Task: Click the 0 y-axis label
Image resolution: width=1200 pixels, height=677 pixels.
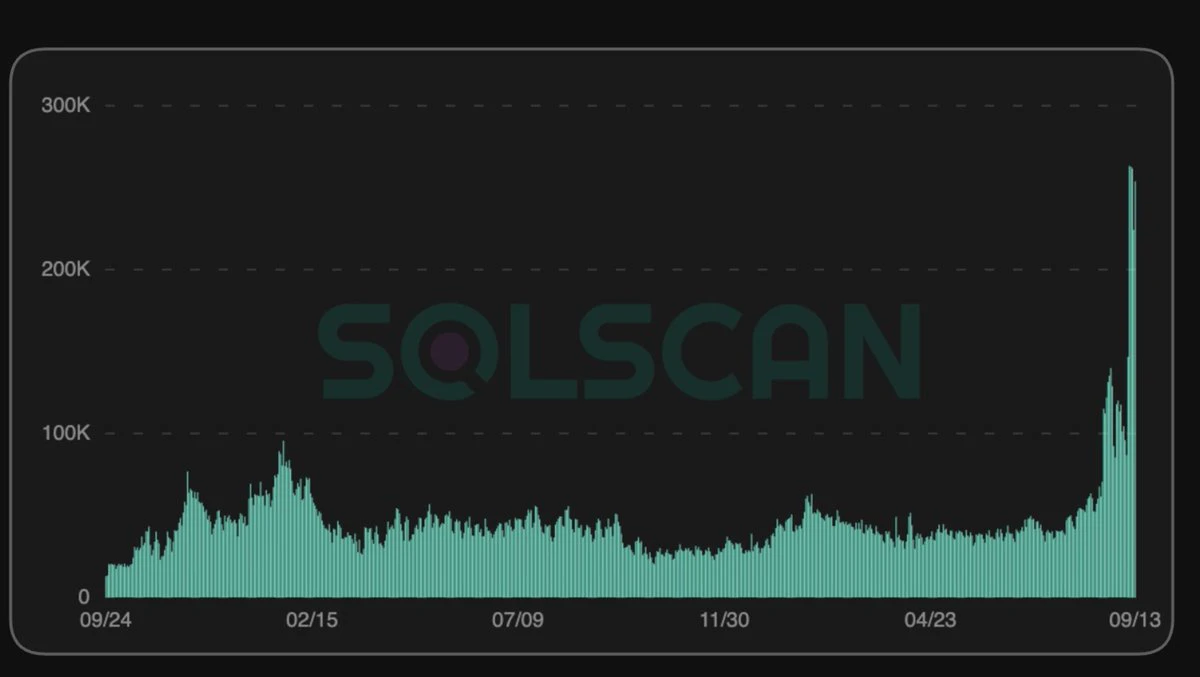Action: coord(86,597)
